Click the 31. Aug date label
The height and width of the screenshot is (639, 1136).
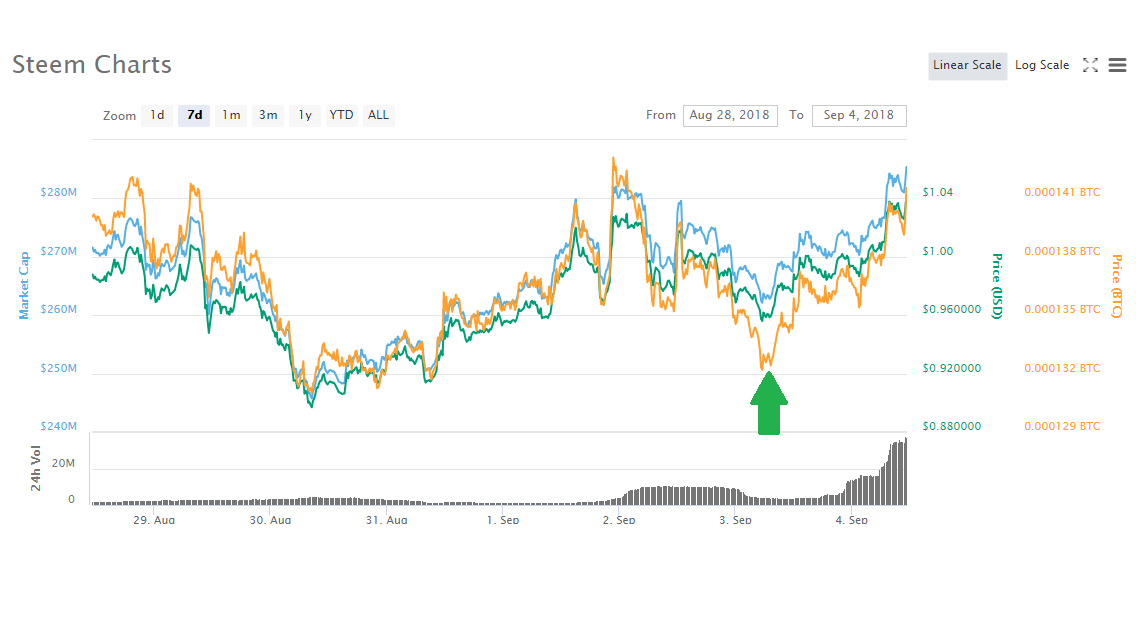coord(386,519)
